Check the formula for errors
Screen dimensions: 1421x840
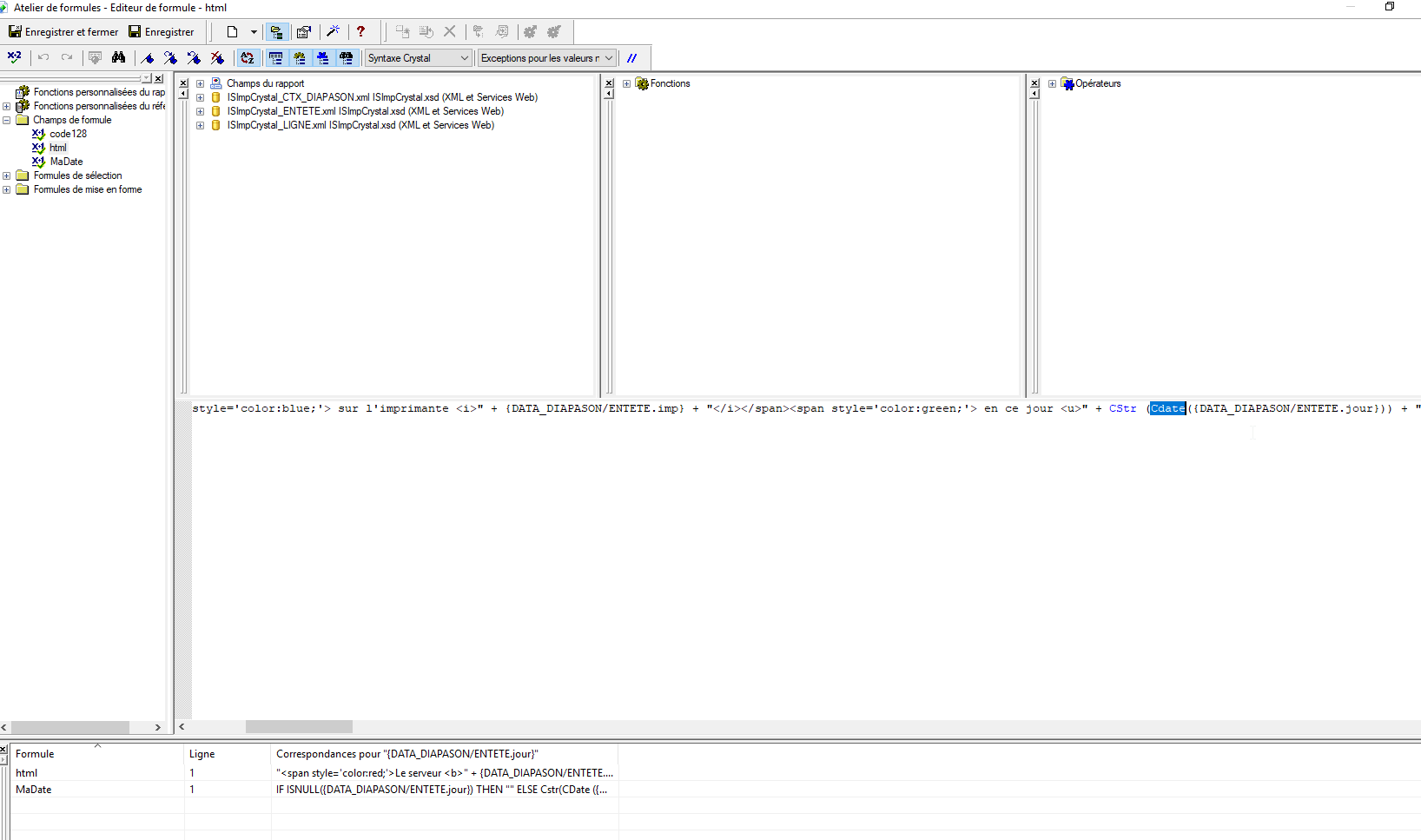pos(15,57)
